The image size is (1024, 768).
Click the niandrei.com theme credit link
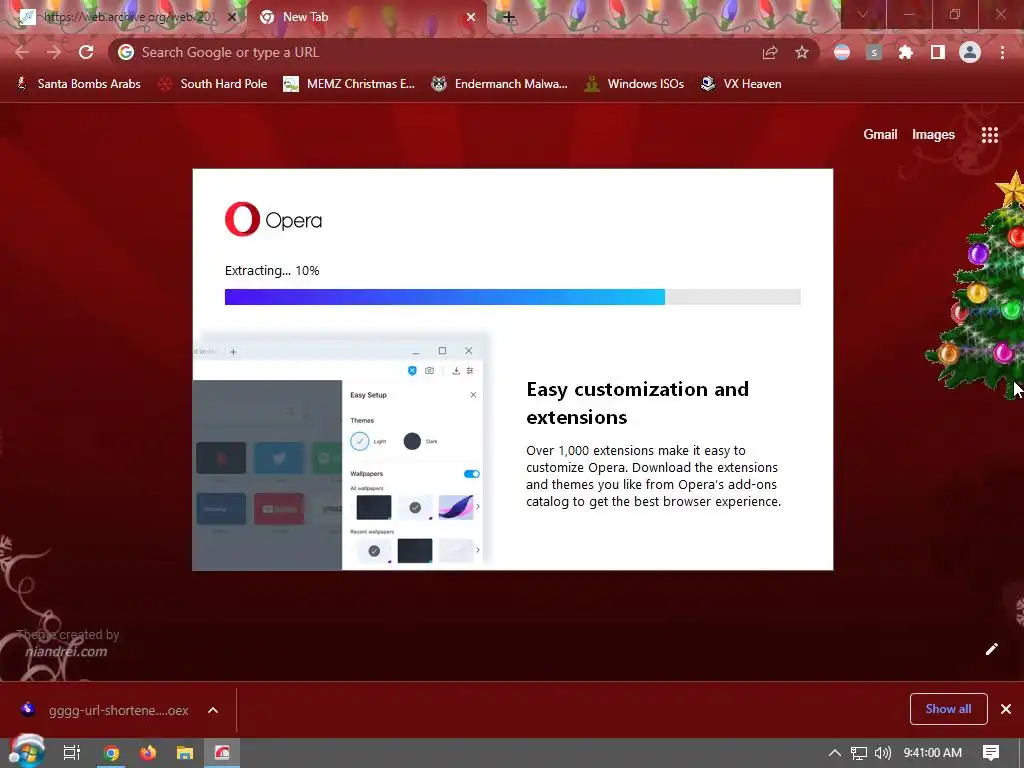click(x=66, y=651)
